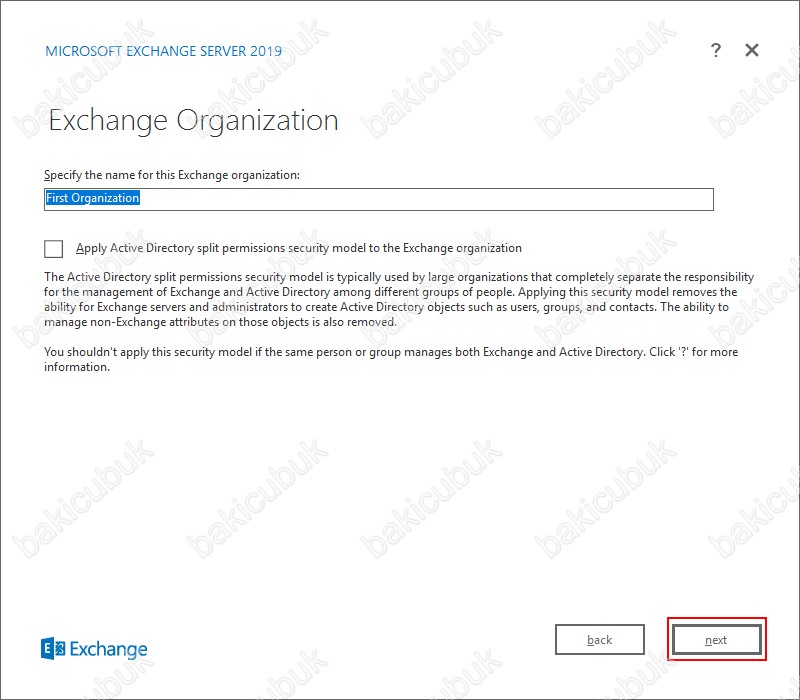Click the Exchange logo at the bottom left

pos(94,648)
